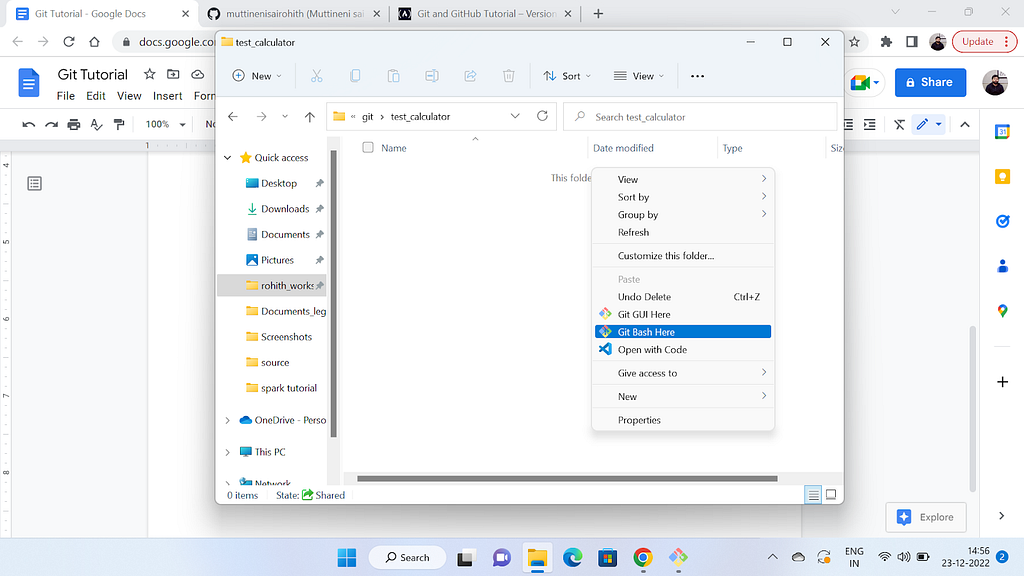
Task: Switch to large thumbnails view icon
Action: [830, 495]
